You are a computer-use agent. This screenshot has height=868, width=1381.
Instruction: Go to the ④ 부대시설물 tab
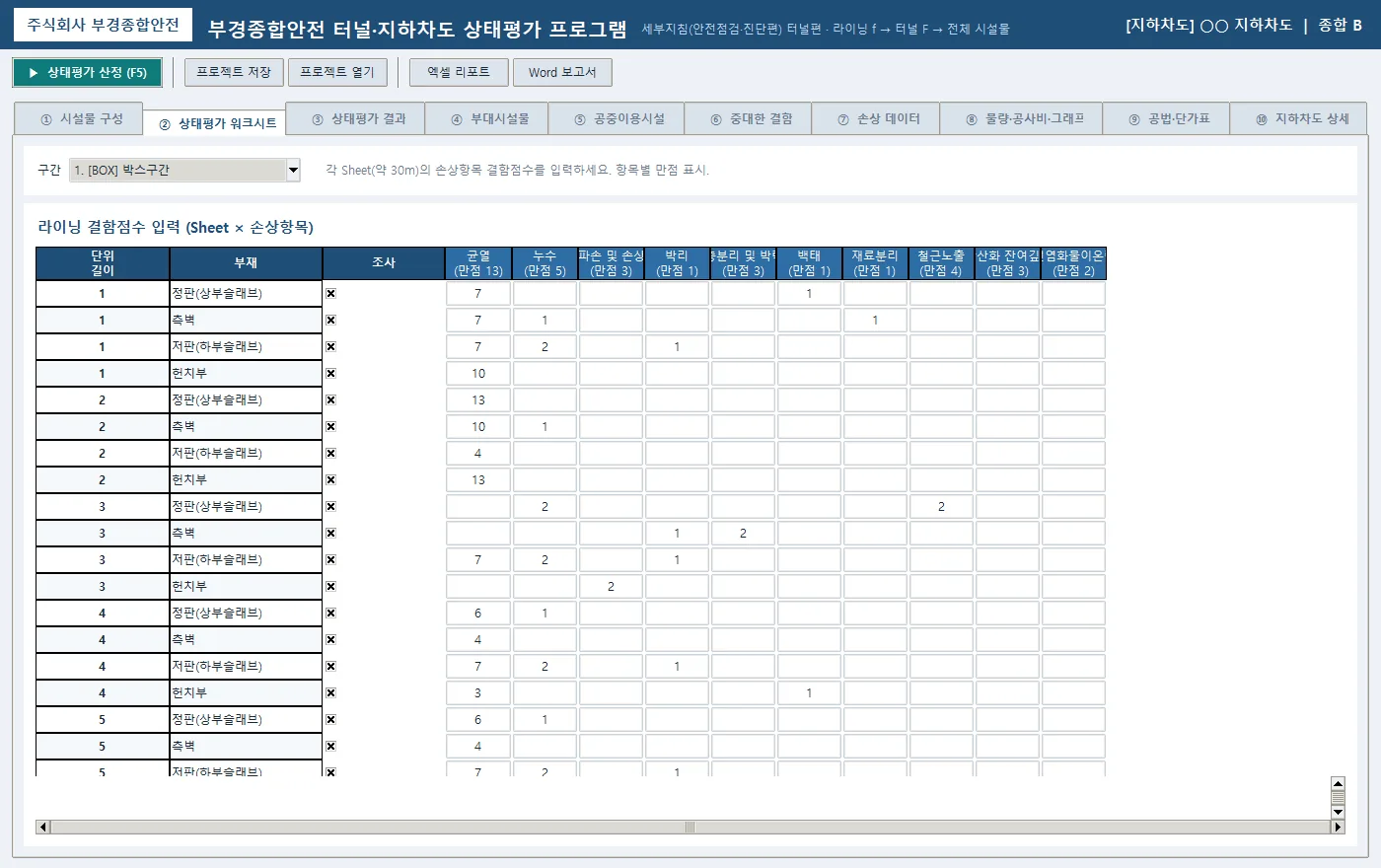pos(489,118)
